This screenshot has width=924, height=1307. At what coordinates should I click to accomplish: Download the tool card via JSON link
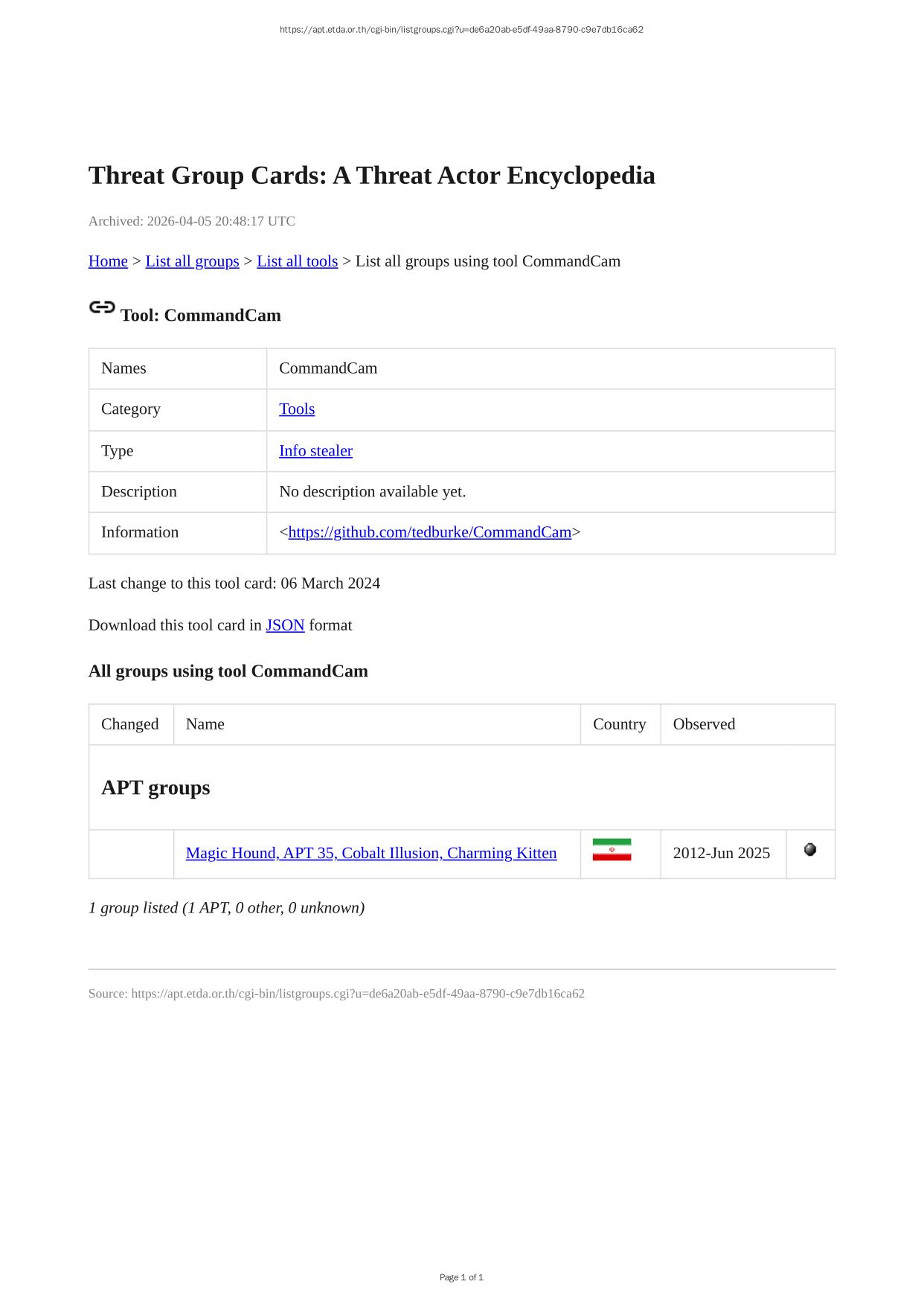(x=285, y=625)
